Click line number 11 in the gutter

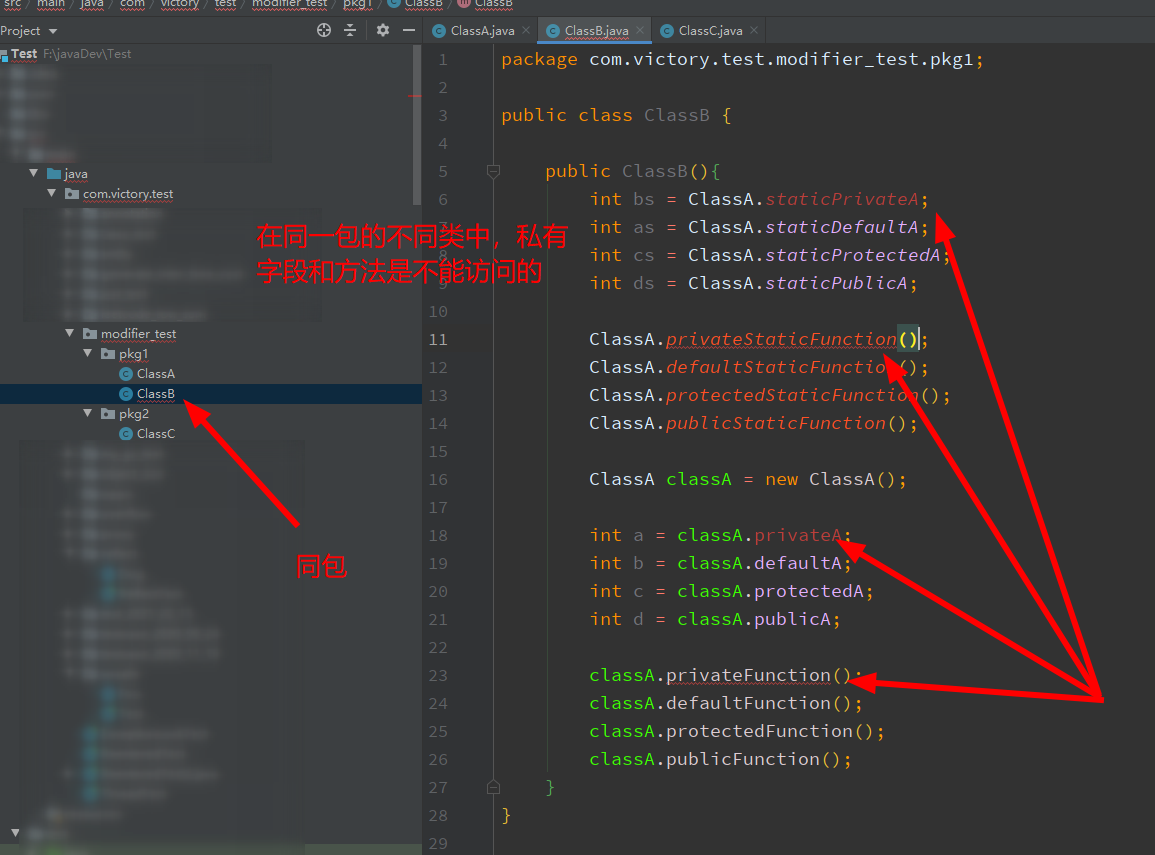tap(438, 339)
